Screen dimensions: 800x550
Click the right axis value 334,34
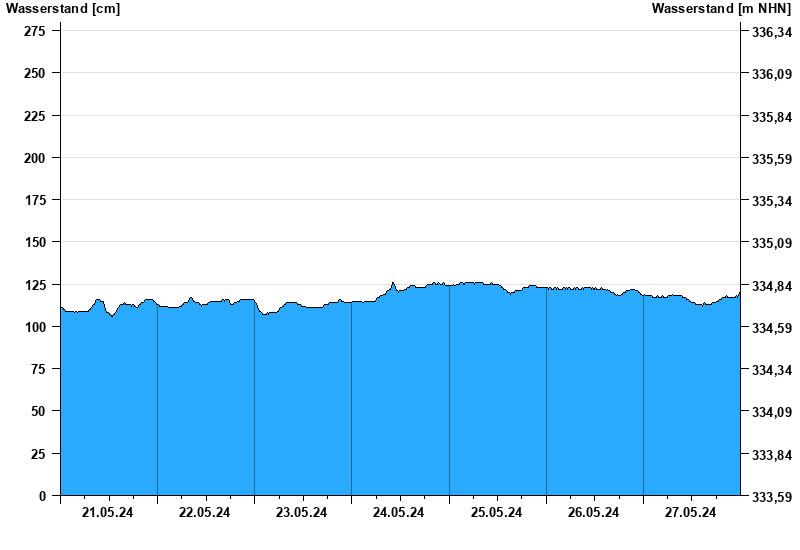click(x=772, y=370)
